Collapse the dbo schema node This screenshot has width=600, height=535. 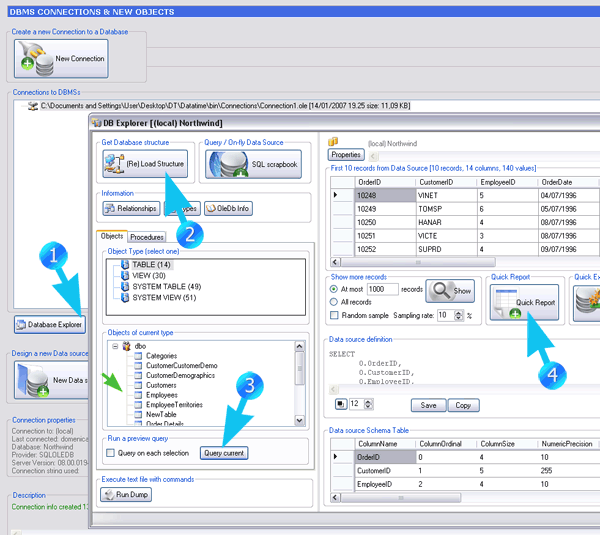115,346
